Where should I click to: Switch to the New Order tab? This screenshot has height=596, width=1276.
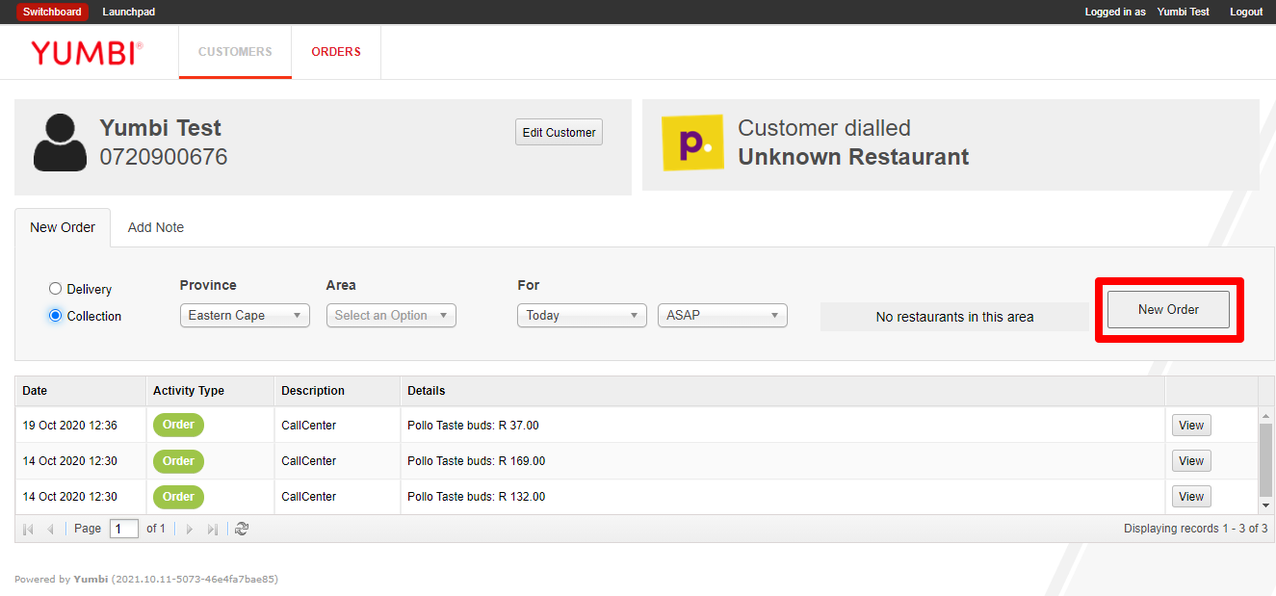63,228
